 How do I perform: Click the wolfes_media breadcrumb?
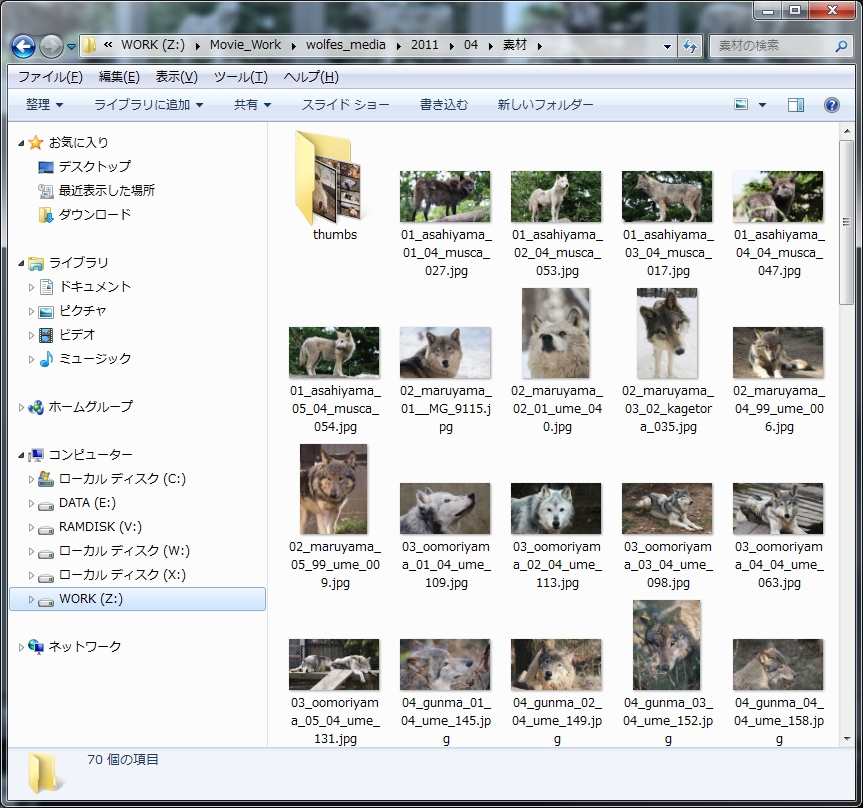[346, 45]
